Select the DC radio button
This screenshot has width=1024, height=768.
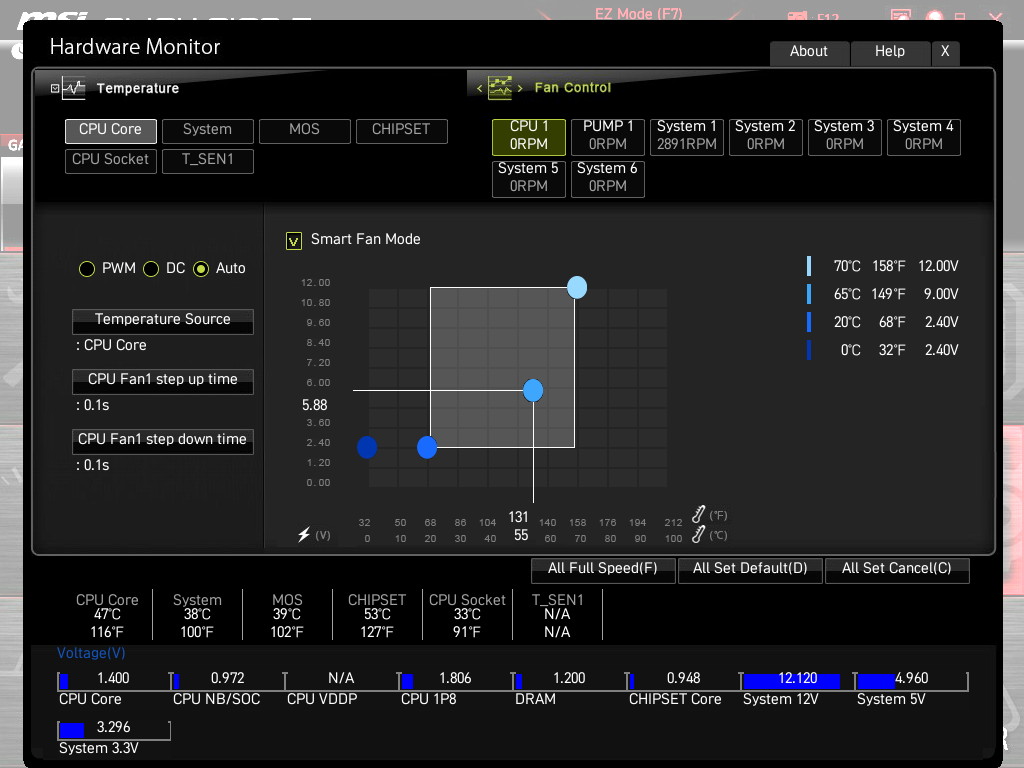151,269
